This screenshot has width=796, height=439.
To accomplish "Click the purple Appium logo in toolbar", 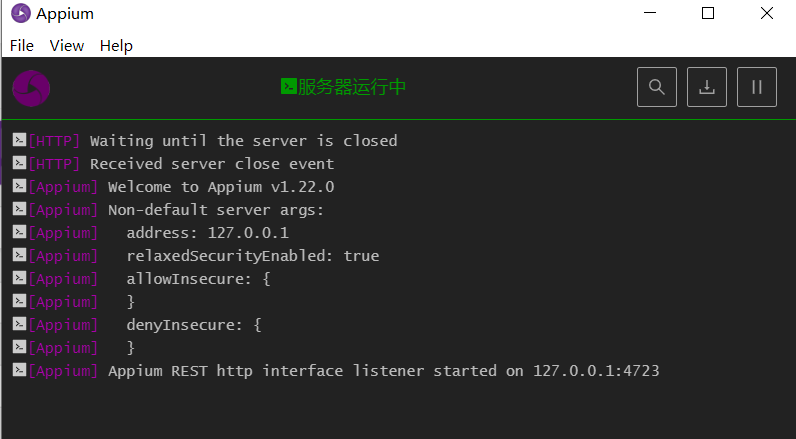I will click(31, 88).
